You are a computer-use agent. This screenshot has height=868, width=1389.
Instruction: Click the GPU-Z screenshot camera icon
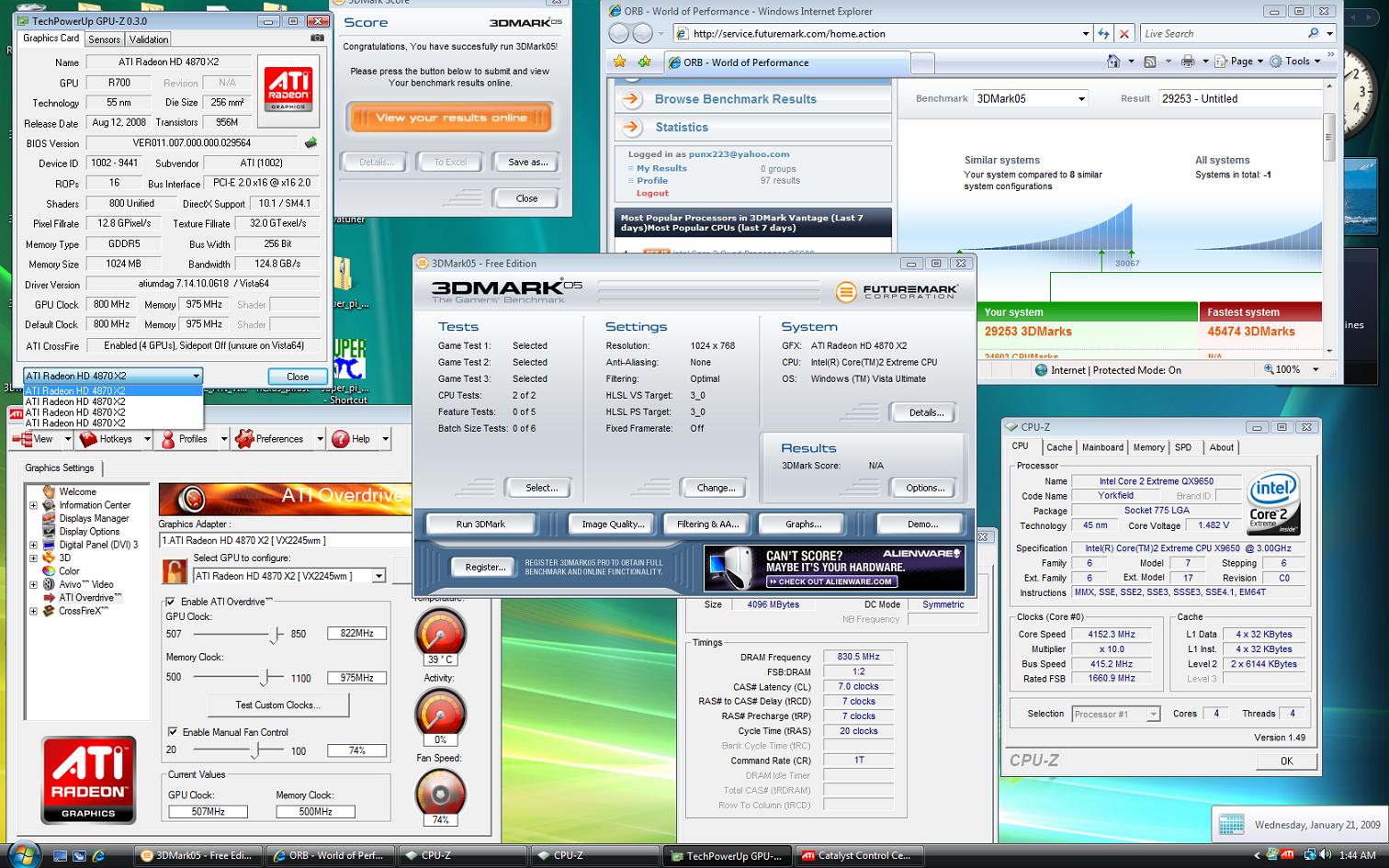click(x=318, y=39)
